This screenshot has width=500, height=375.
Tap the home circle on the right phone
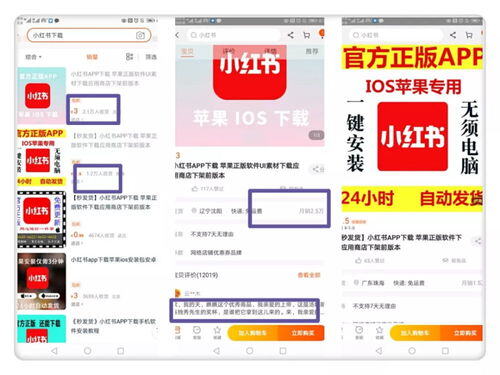tap(412, 351)
